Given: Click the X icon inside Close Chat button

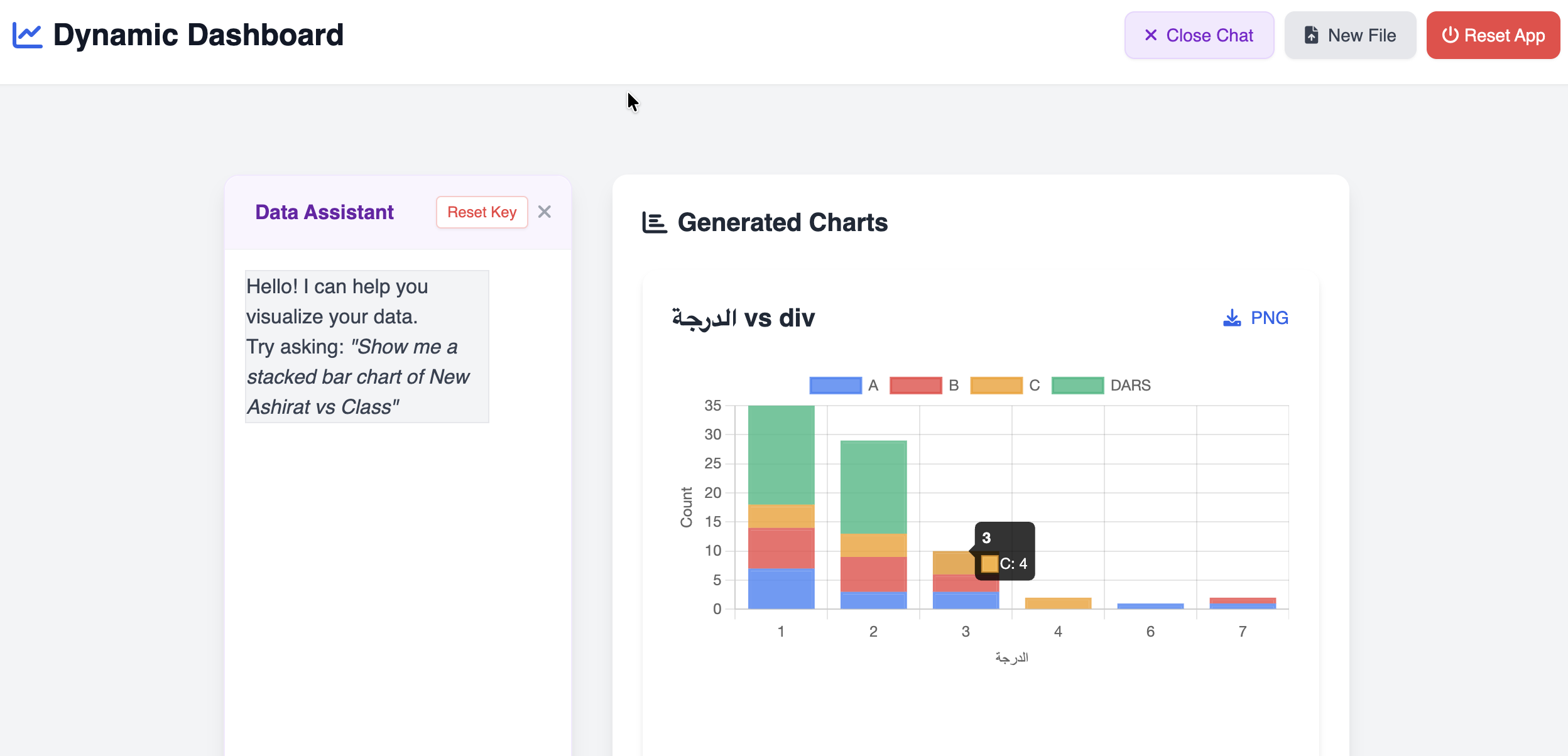Looking at the screenshot, I should pos(1150,35).
